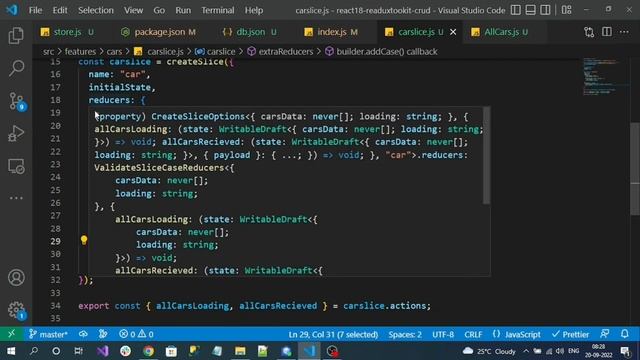Select features in the breadcrumb path

[x=80, y=51]
